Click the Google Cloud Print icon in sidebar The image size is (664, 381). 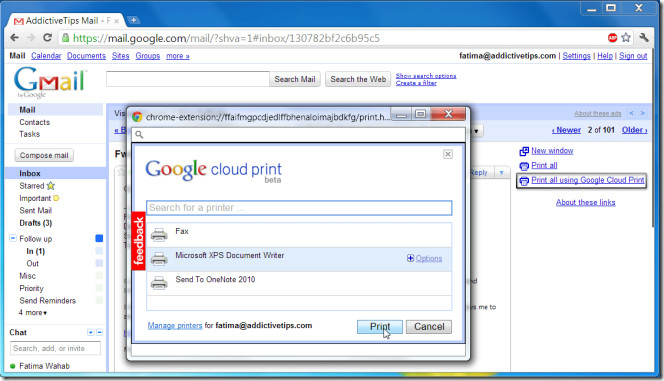tap(524, 181)
